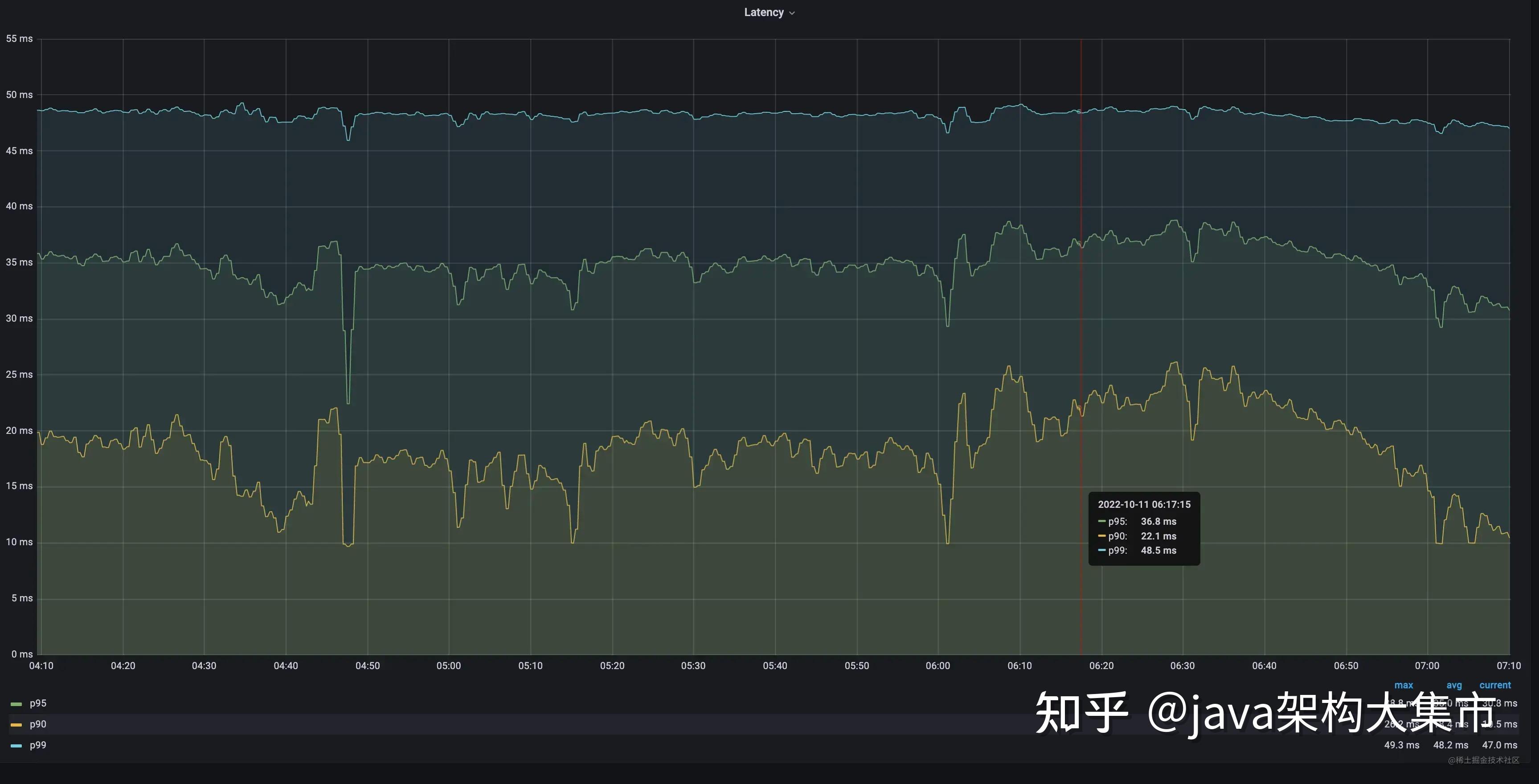
Task: Click the 07:00 time axis label
Action: 1427,666
